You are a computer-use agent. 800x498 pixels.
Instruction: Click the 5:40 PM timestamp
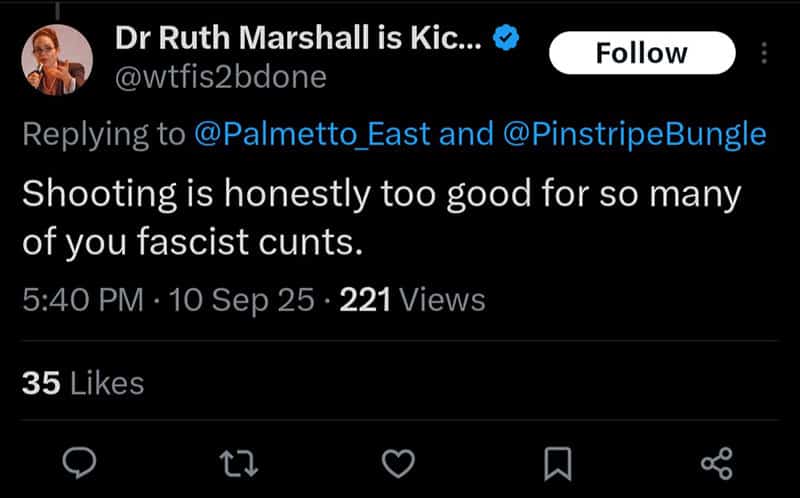(83, 300)
